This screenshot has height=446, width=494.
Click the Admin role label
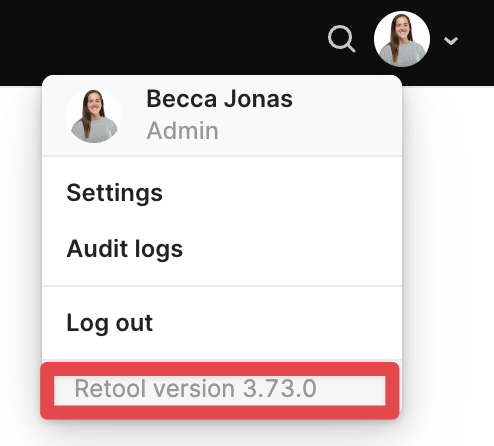182,131
